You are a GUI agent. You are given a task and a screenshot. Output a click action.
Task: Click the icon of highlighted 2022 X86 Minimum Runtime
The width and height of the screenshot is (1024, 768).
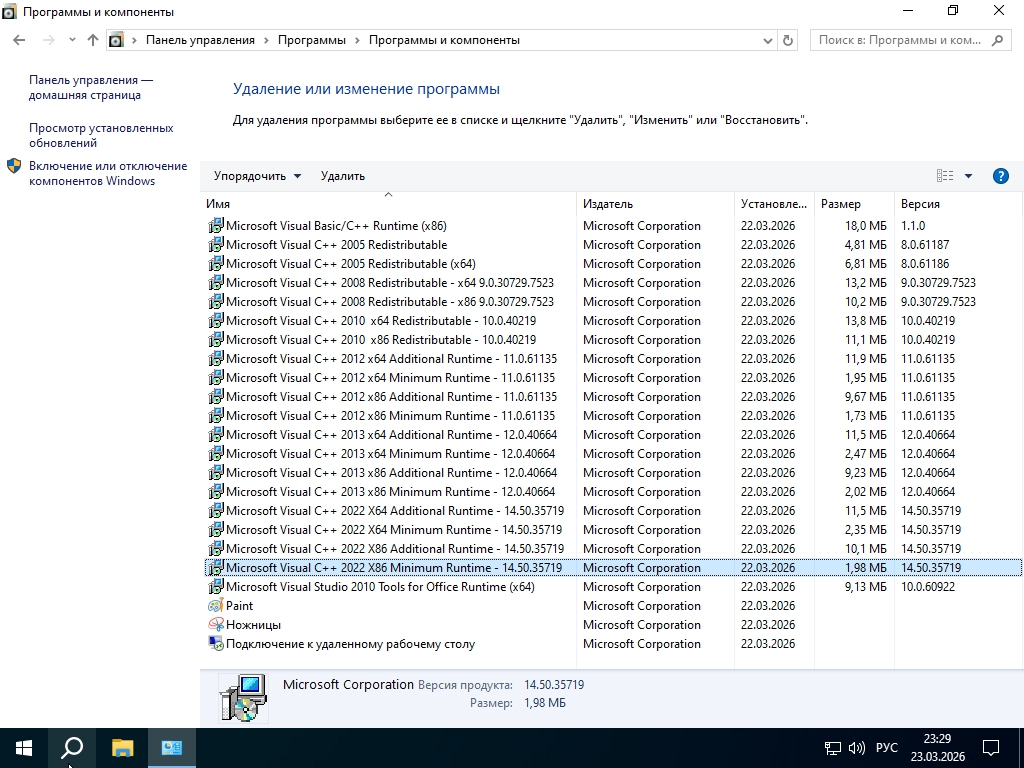(216, 568)
